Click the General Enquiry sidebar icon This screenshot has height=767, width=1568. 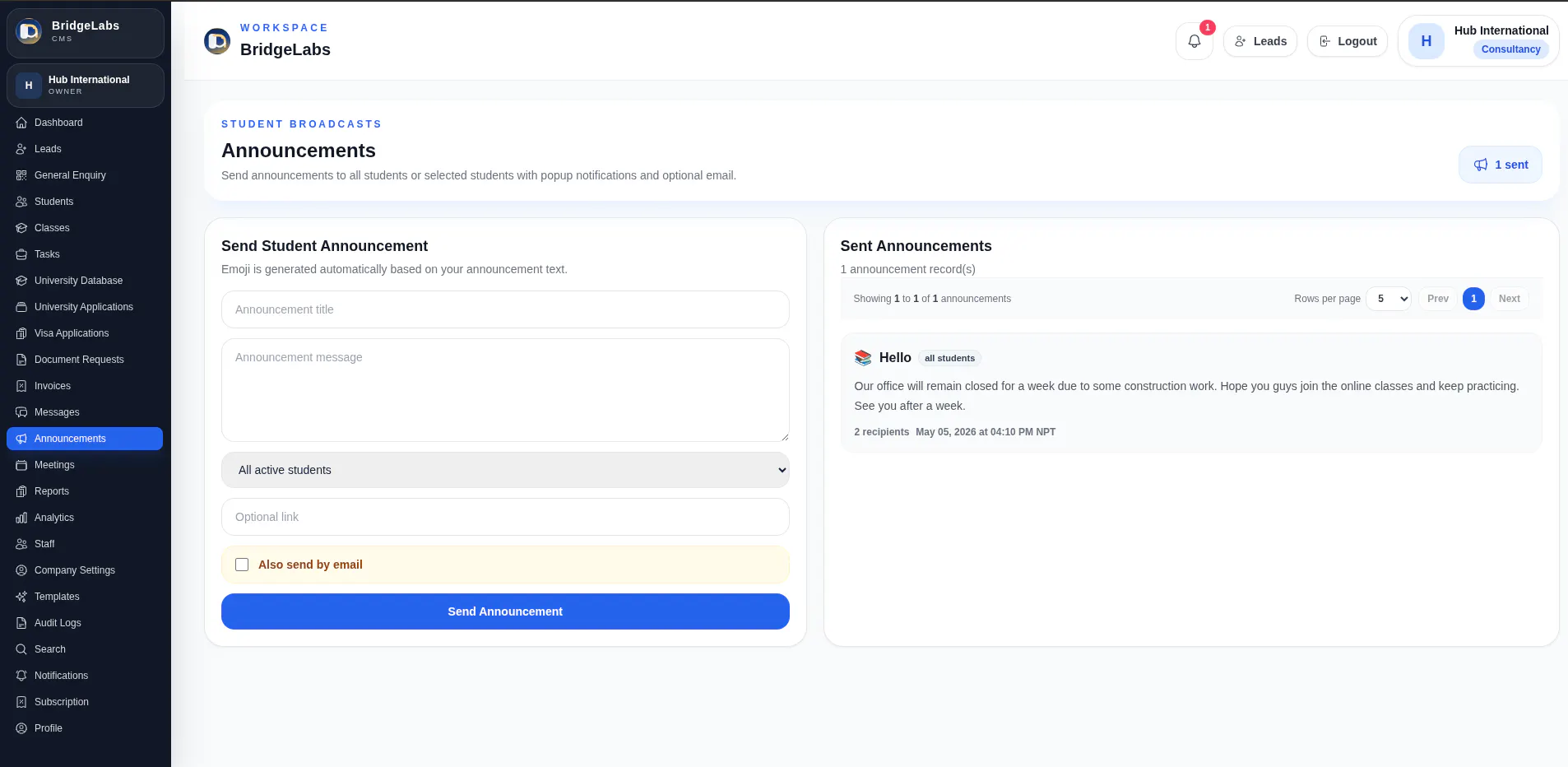(21, 175)
